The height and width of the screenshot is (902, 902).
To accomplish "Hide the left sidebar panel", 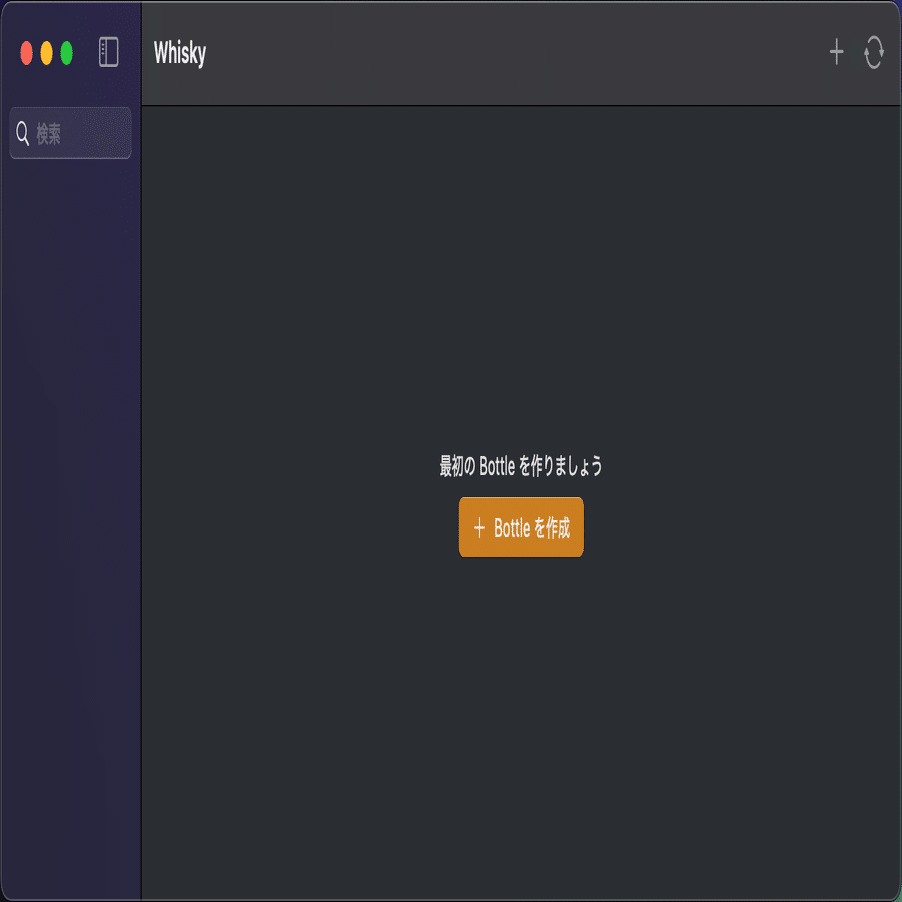I will pos(109,52).
